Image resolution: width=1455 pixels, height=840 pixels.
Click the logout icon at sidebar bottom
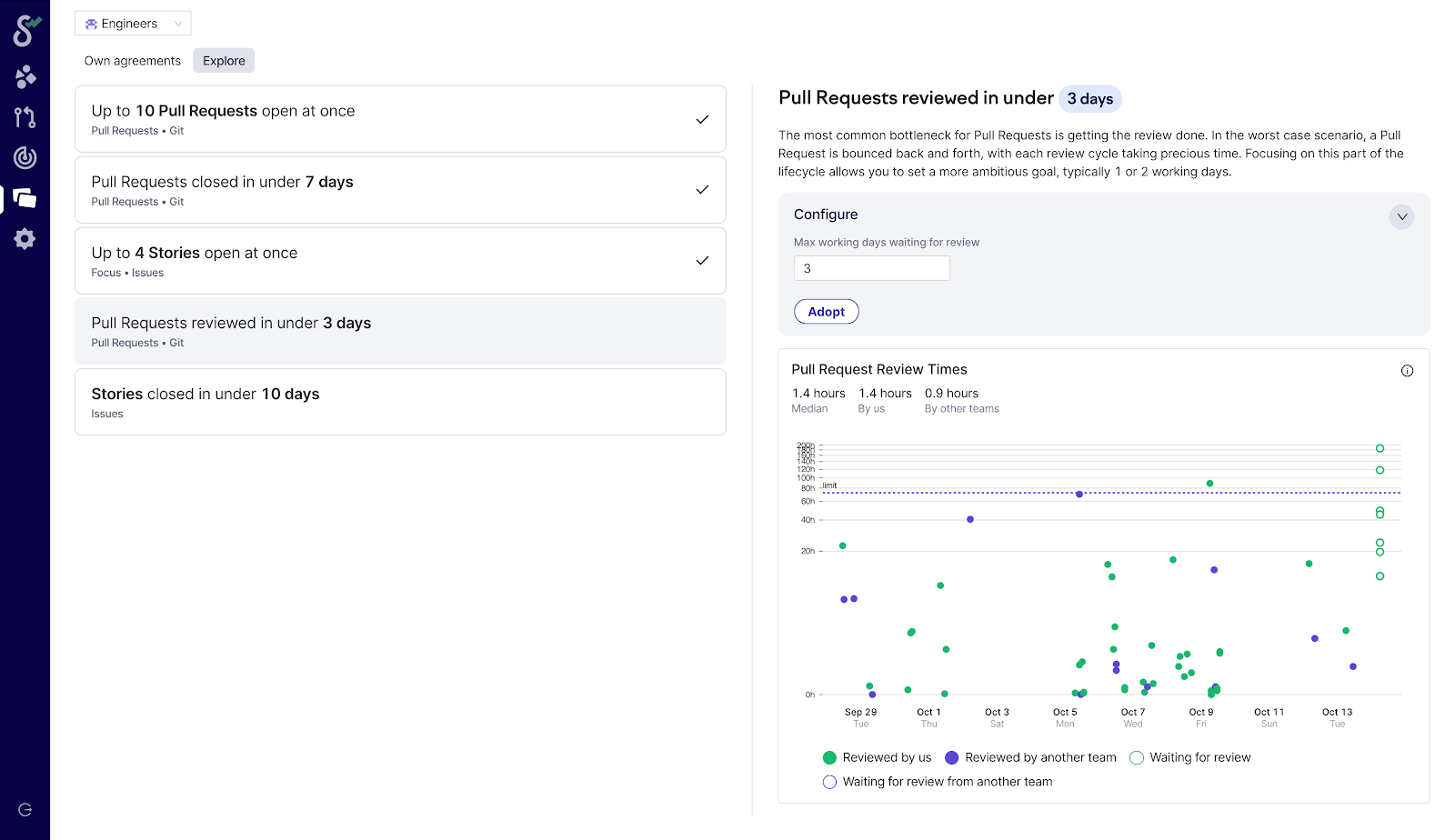[25, 810]
